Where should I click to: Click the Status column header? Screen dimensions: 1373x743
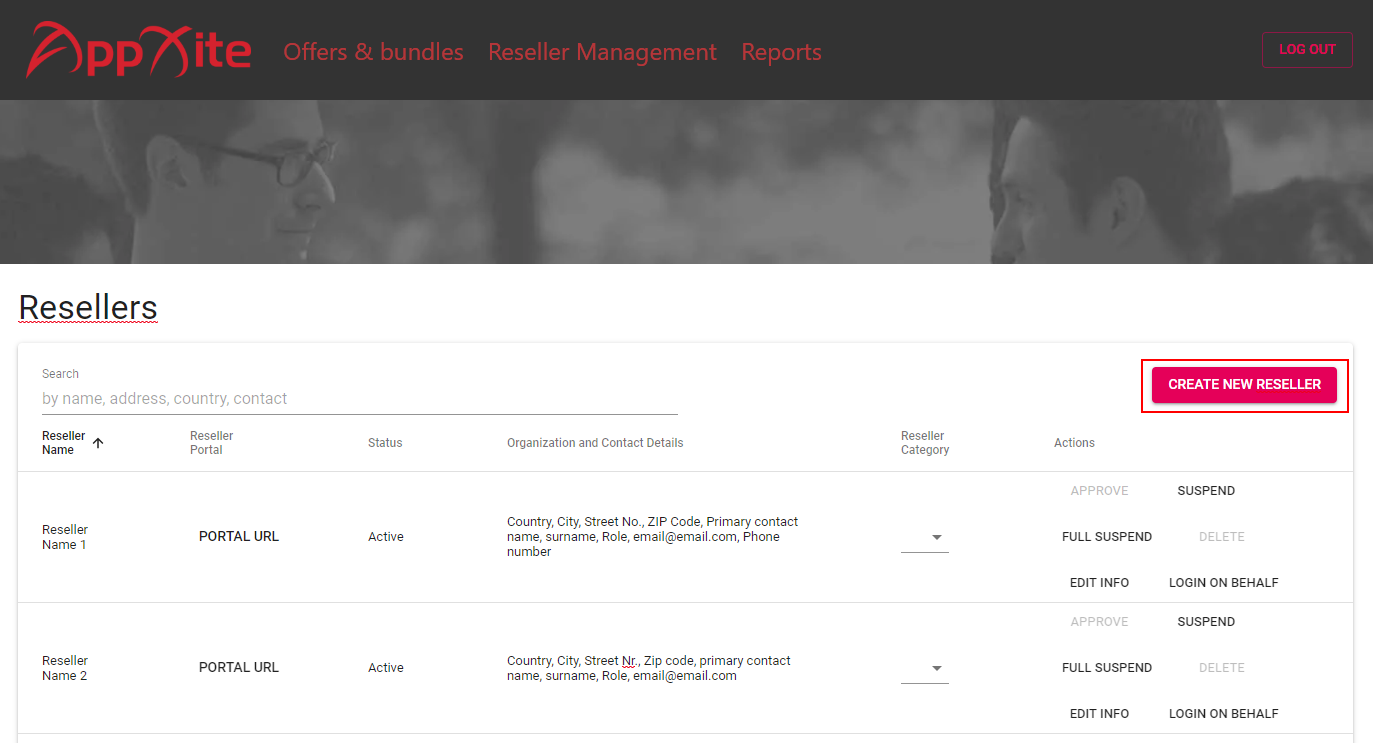(385, 443)
